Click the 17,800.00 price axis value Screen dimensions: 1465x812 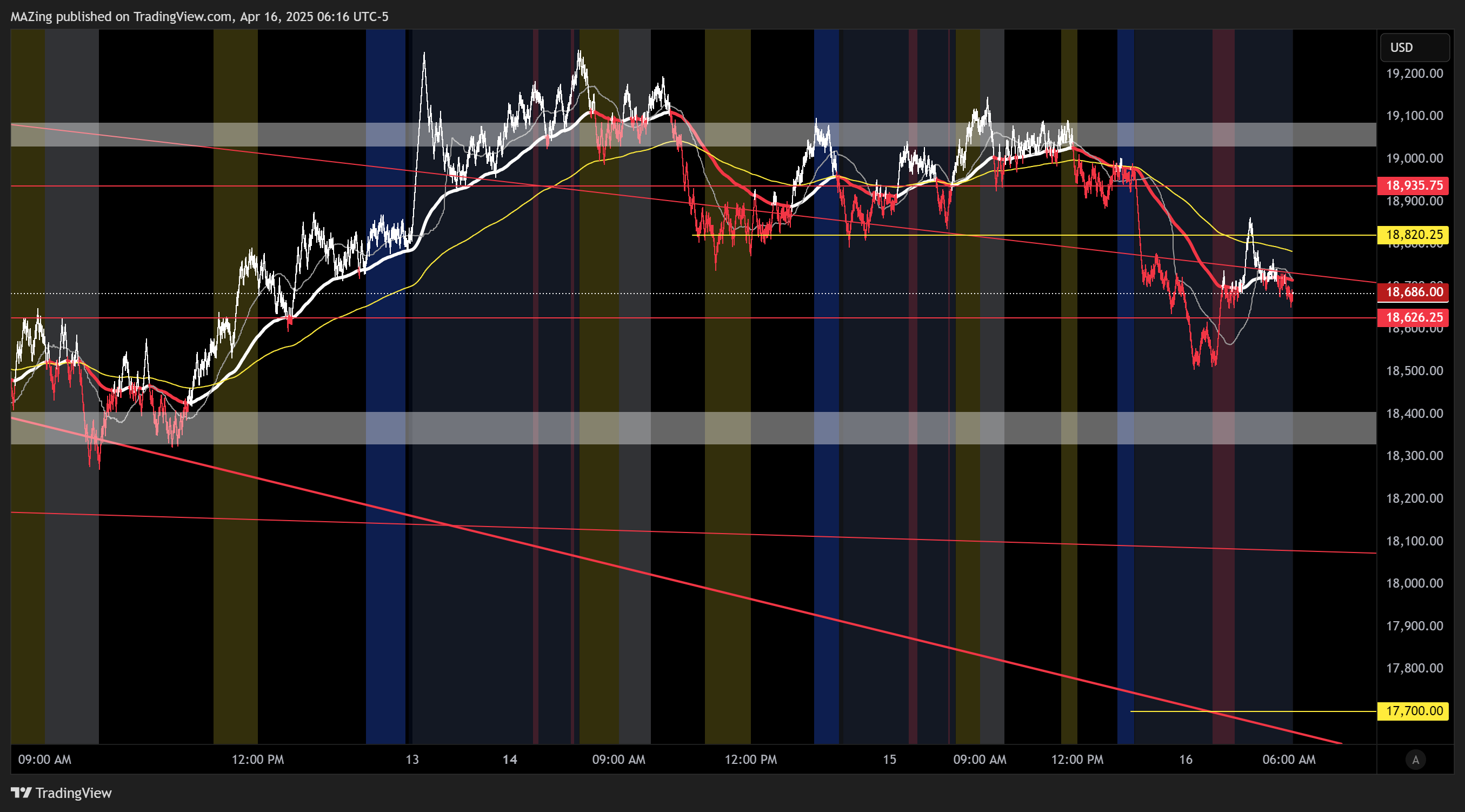[1414, 668]
